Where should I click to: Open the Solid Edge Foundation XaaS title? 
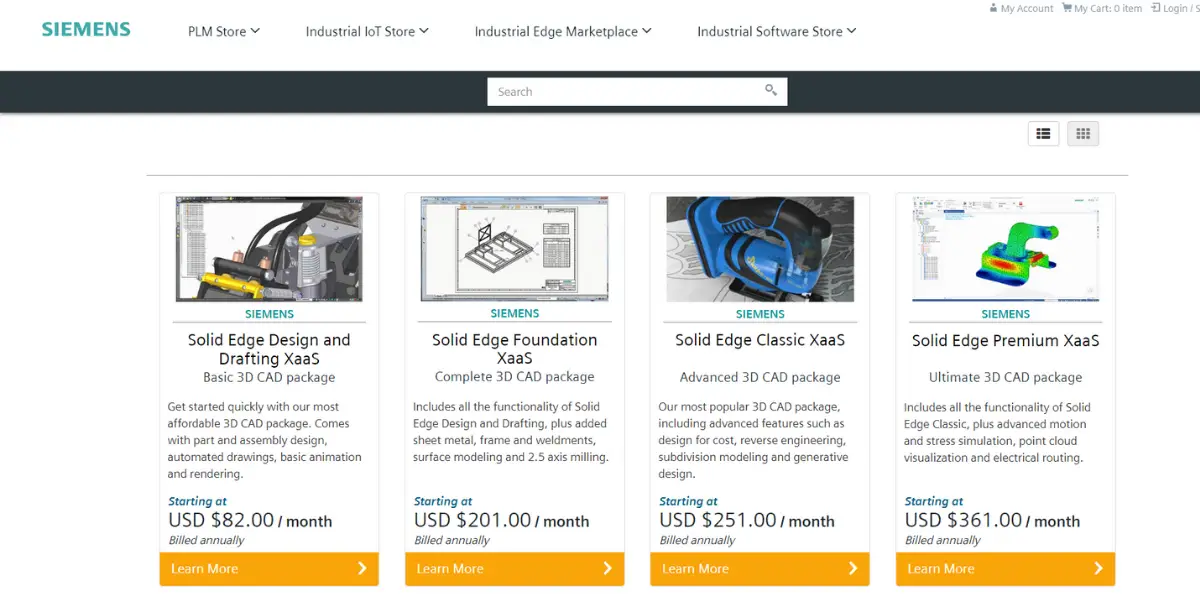(x=515, y=349)
